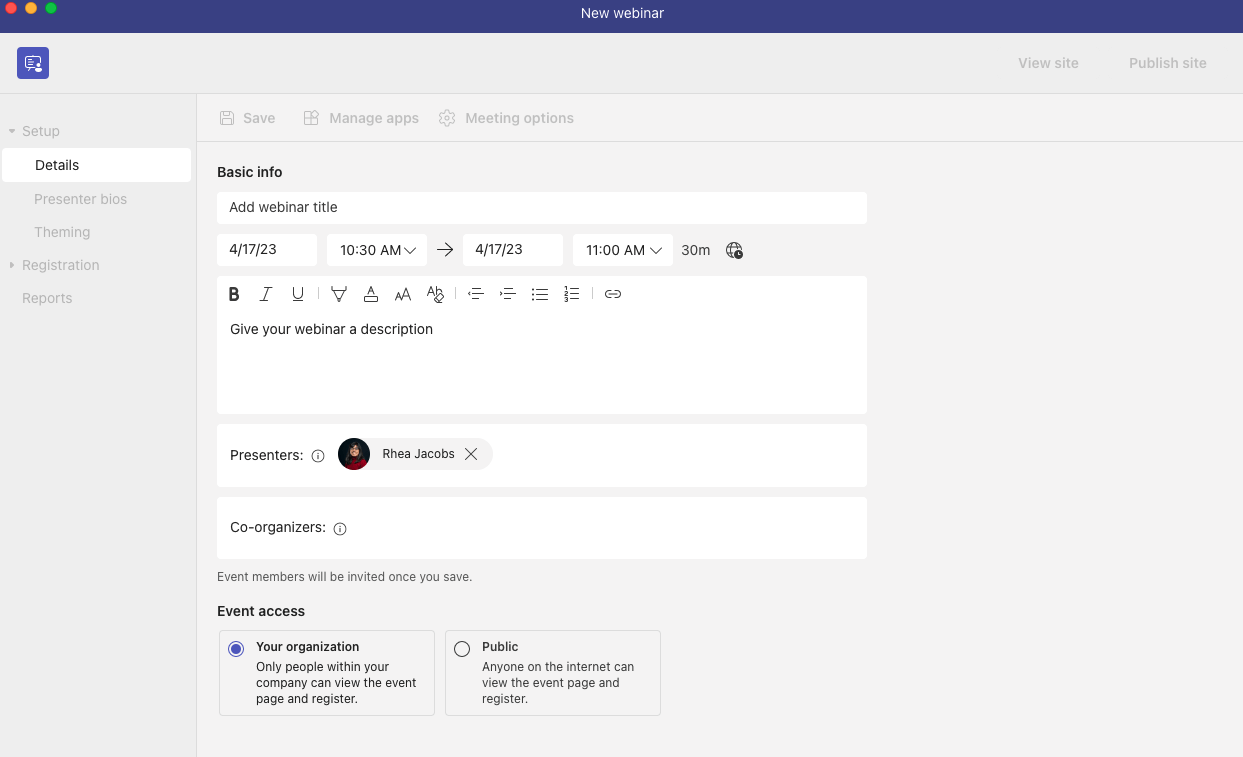The height and width of the screenshot is (757, 1243).
Task: Toggle underline formatting
Action: [297, 293]
